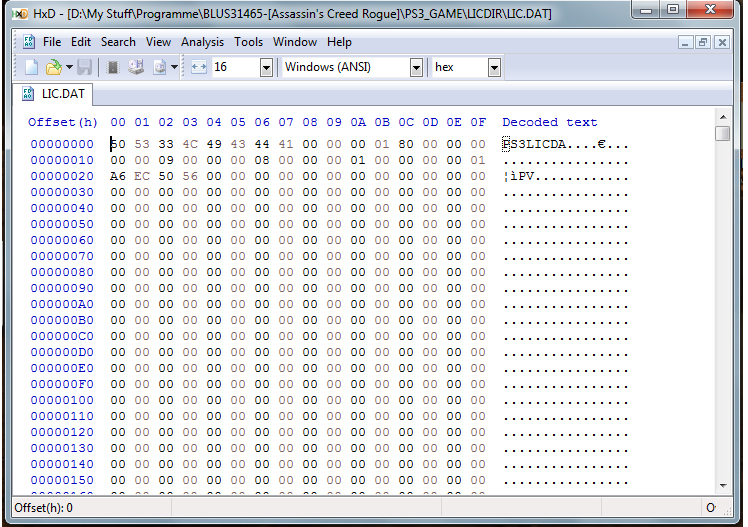Screen dimensions: 748x527
Task: Open the hex offset base dropdown
Action: click(x=494, y=67)
